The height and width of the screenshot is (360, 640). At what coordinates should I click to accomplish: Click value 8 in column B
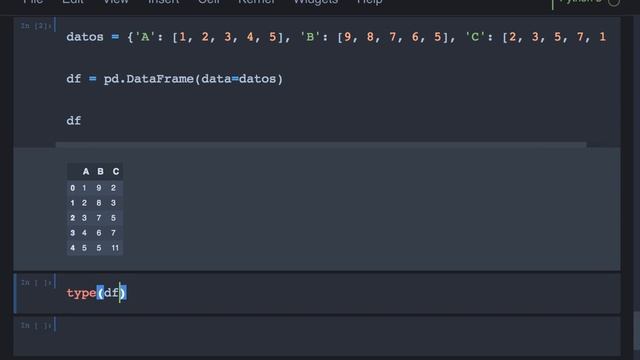coord(99,203)
